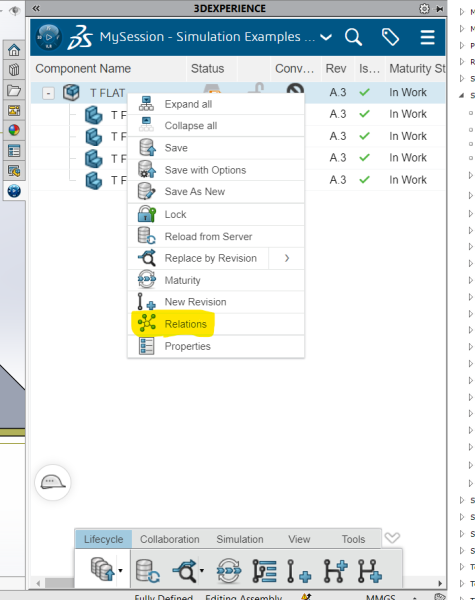Viewport: 475px width, 600px height.
Task: Choose Replace by Revision in context menu
Action: click(198, 258)
